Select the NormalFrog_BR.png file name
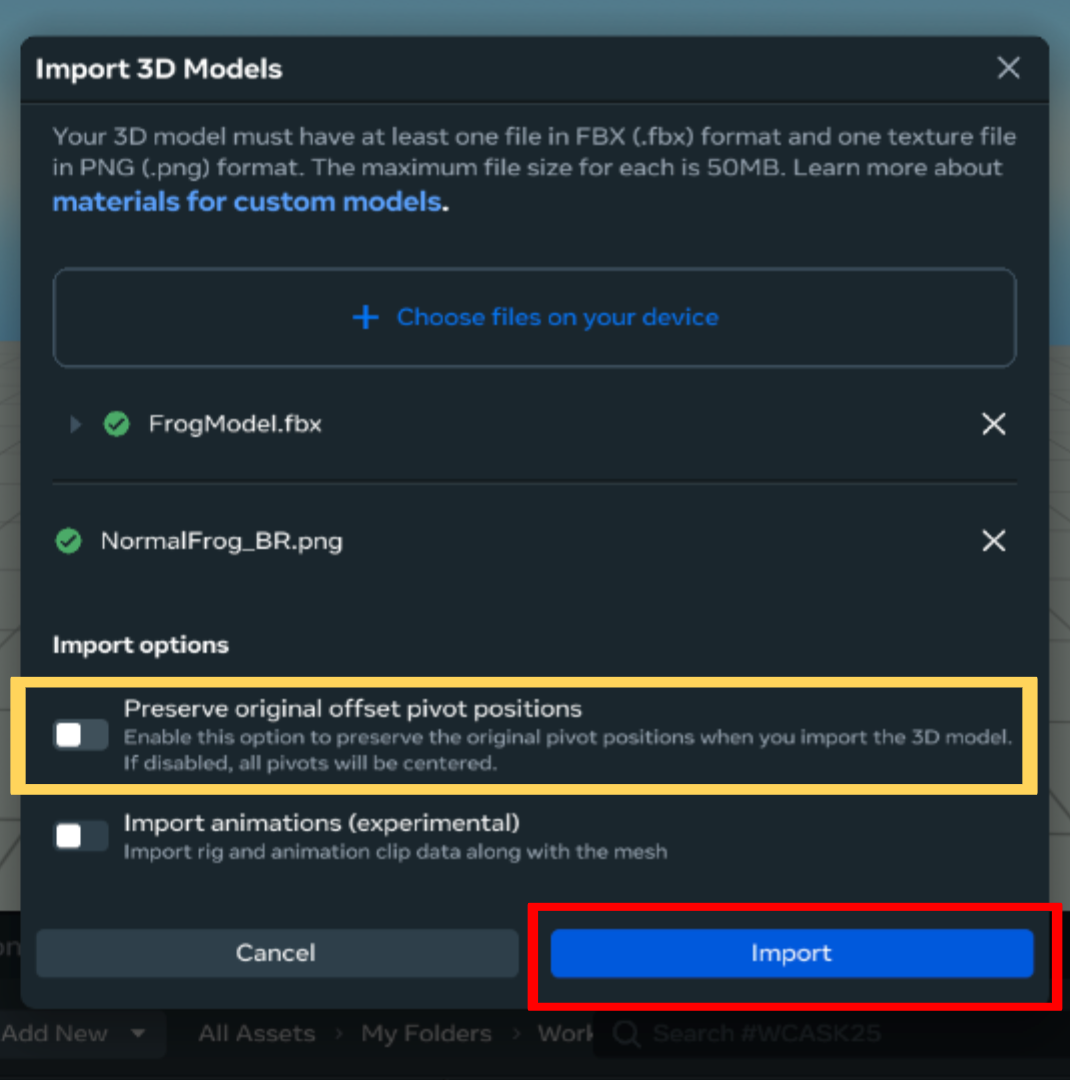The width and height of the screenshot is (1070, 1080). 221,541
